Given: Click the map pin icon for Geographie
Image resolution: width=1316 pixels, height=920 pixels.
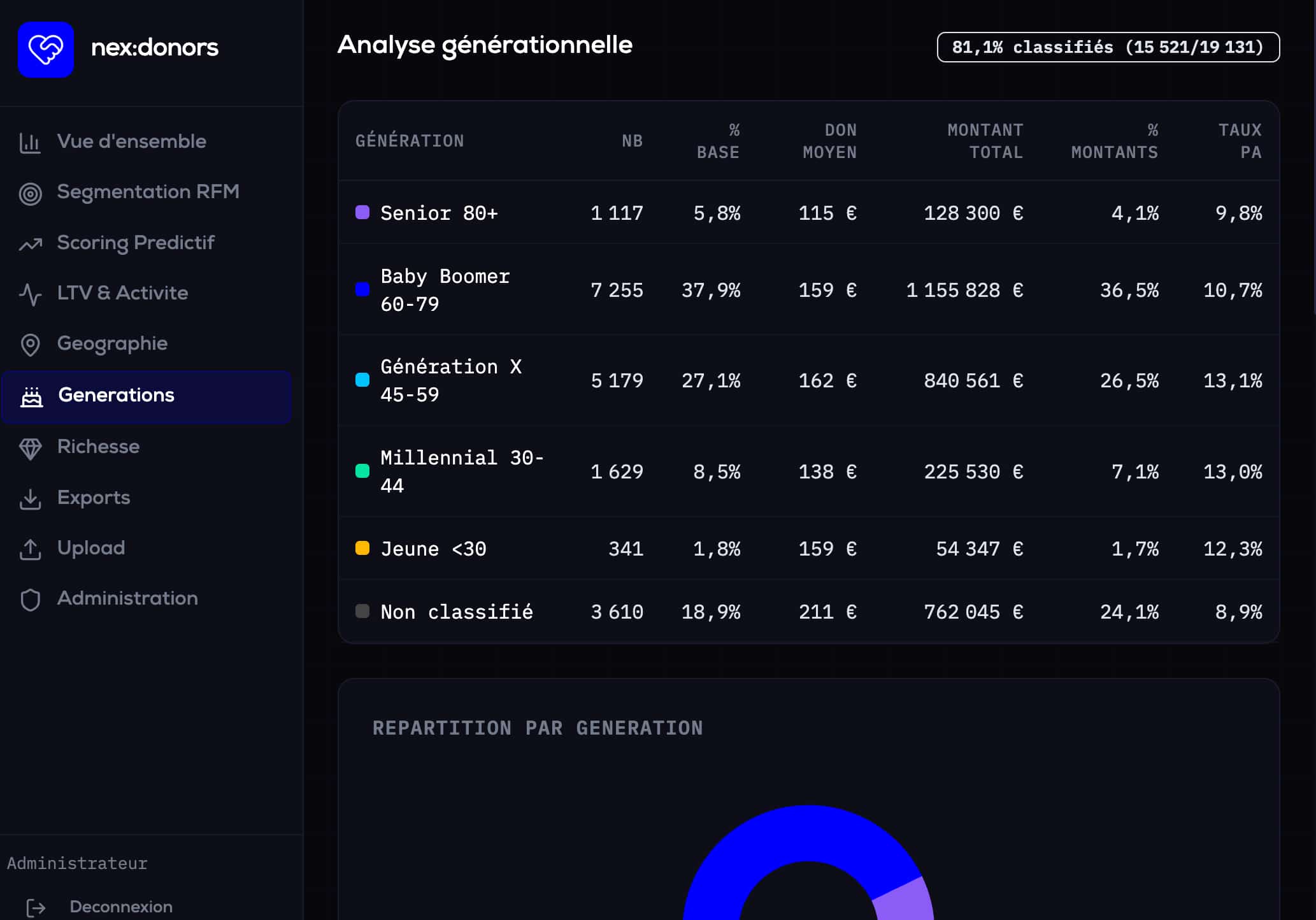Looking at the screenshot, I should [x=30, y=345].
